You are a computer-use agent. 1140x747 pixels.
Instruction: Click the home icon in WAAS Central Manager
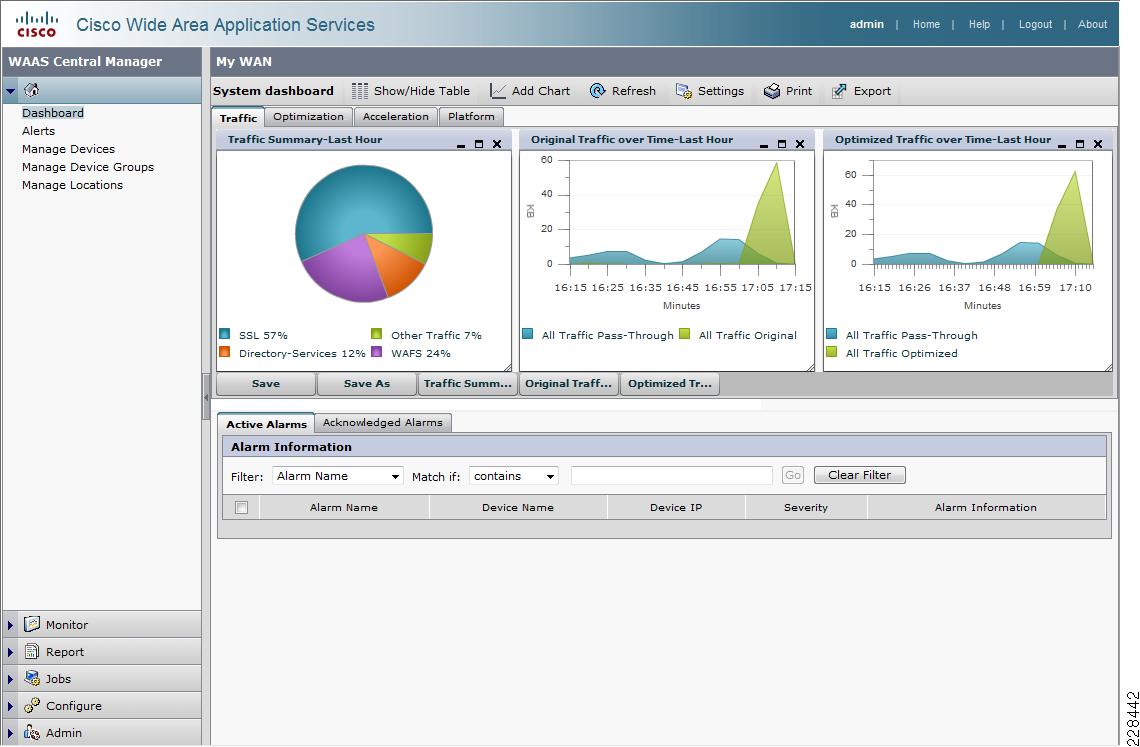point(31,90)
